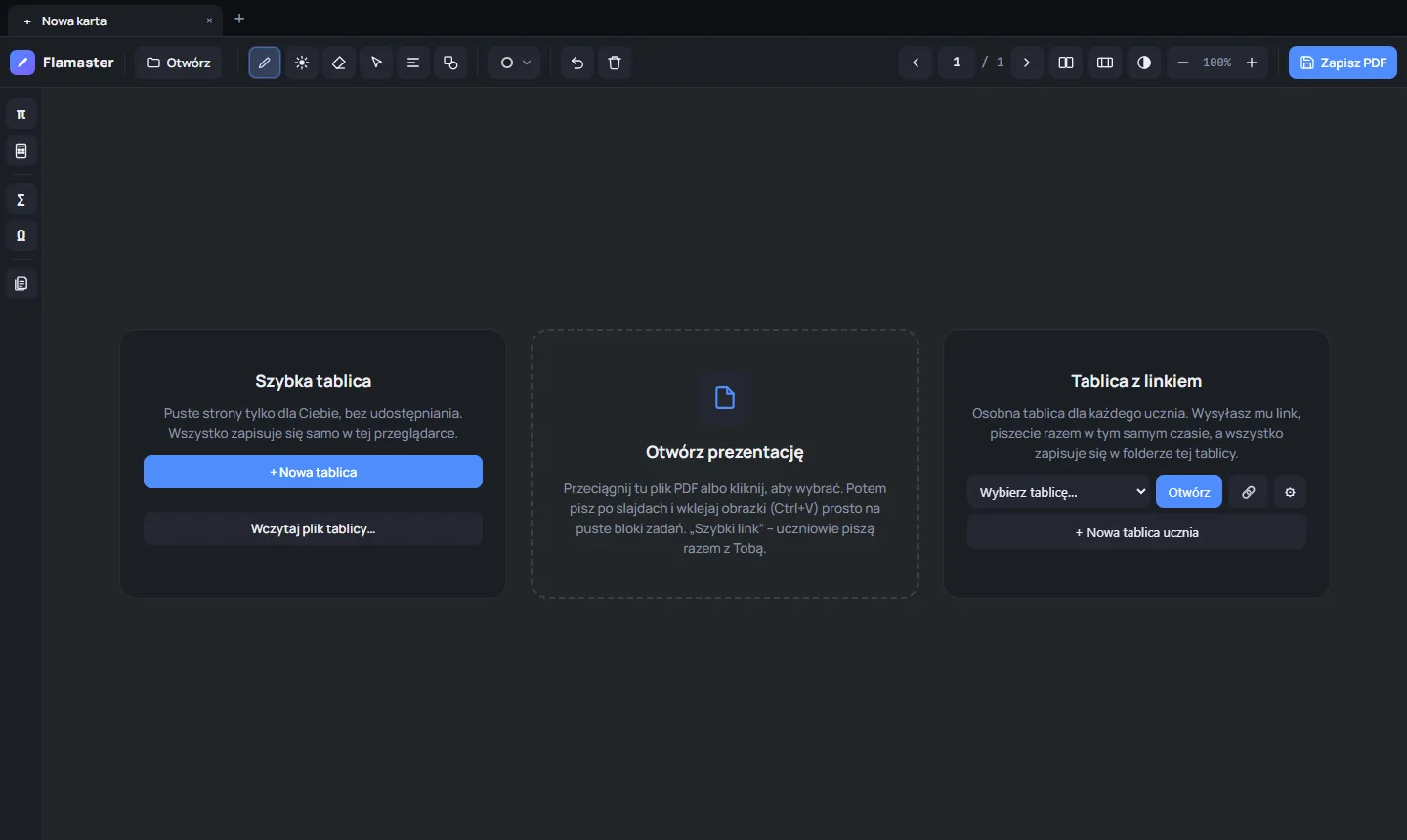1407x840 pixels.
Task: Select the text lines tool
Action: [x=413, y=63]
